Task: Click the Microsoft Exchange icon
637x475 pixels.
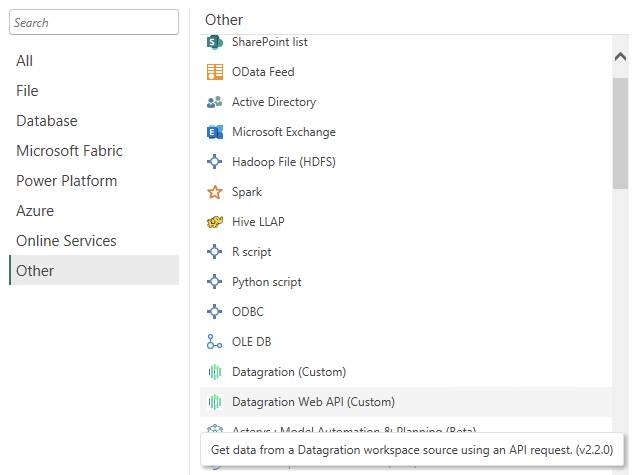Action: [x=214, y=132]
